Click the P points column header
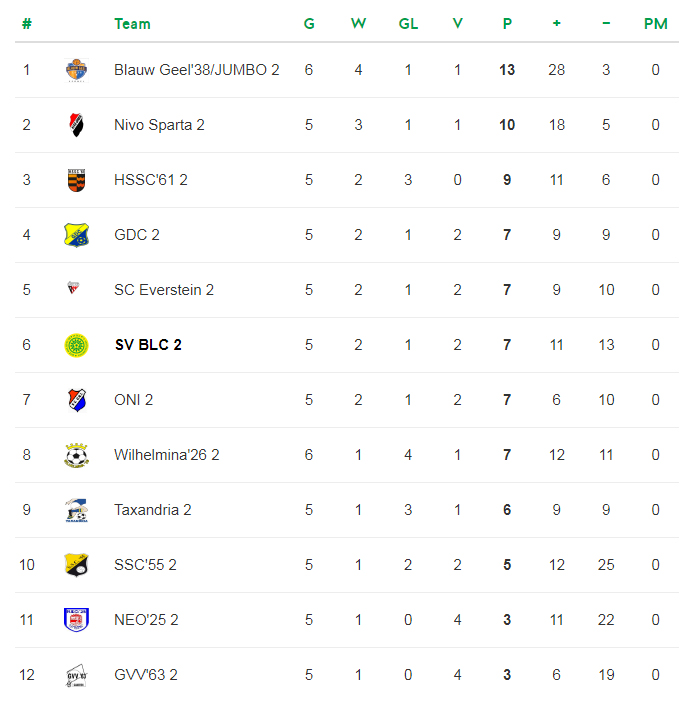The image size is (683, 701). coord(507,24)
